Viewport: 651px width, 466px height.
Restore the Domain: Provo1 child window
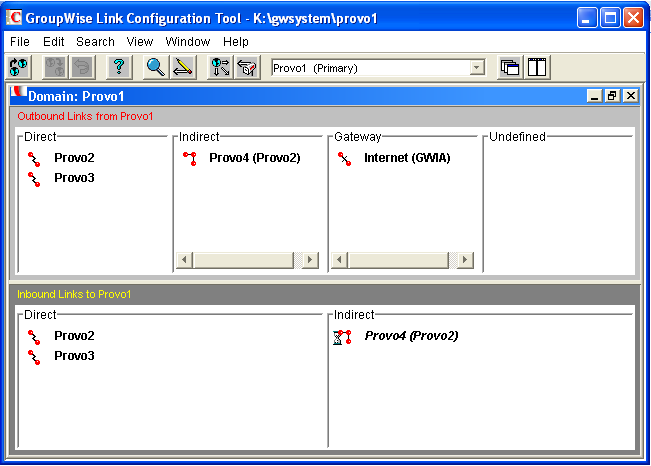[612, 96]
